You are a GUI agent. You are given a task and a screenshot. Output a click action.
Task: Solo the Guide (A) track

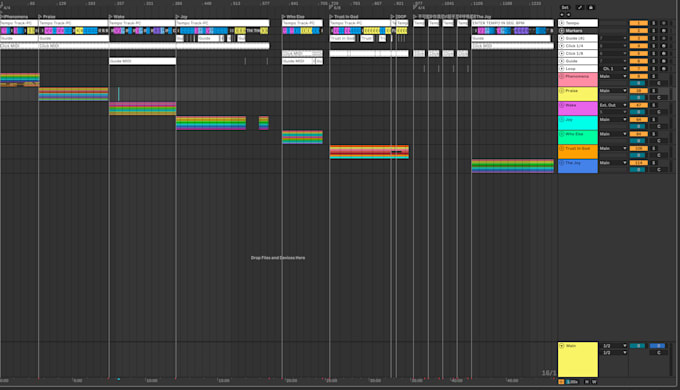point(654,38)
